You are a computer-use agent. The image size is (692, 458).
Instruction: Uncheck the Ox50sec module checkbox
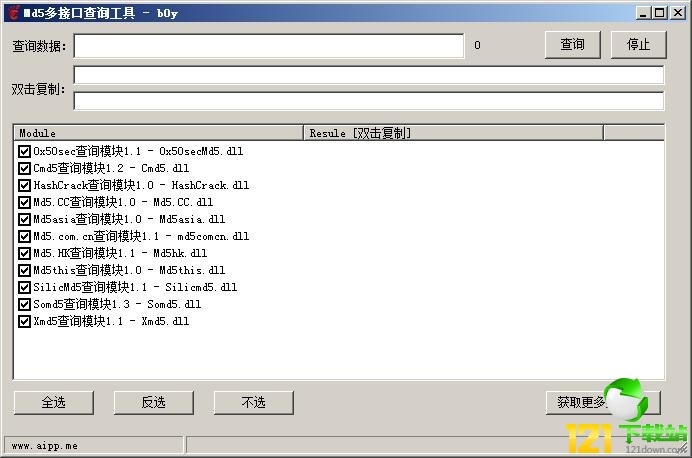pos(25,152)
